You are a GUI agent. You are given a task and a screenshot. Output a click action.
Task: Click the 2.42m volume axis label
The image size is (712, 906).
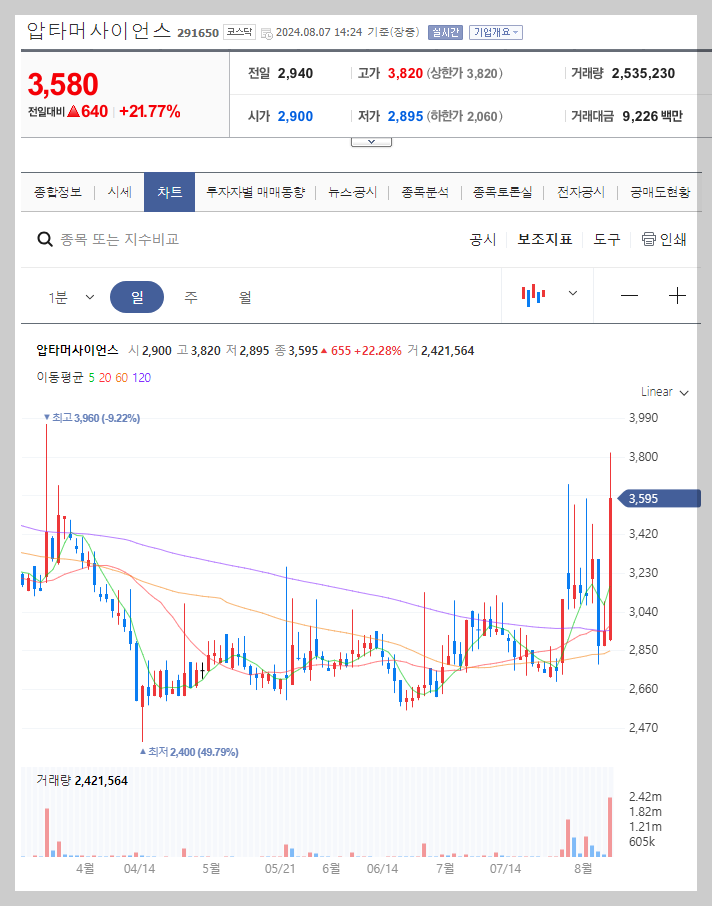(645, 797)
